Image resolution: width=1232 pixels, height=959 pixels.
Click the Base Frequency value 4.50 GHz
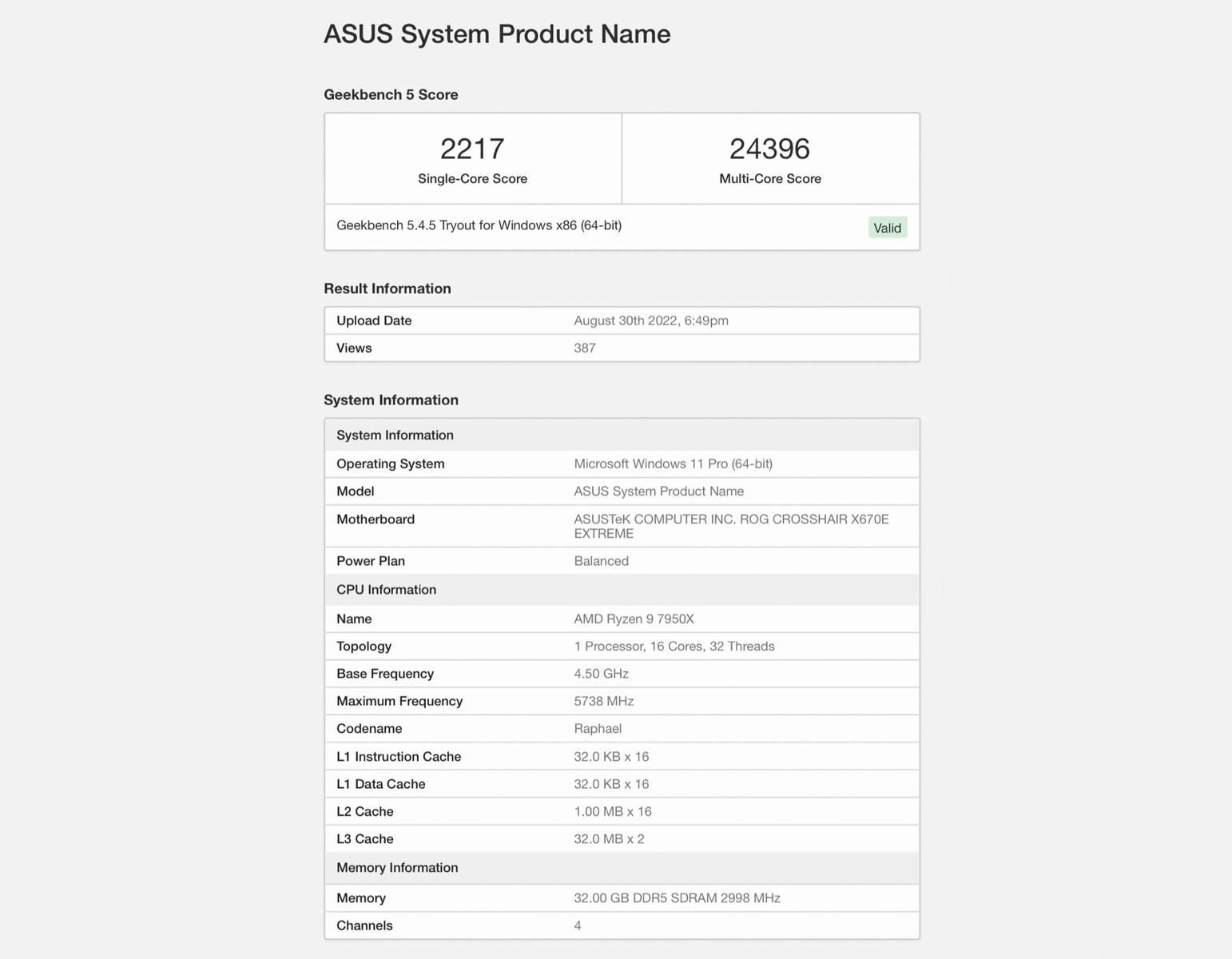[601, 674]
